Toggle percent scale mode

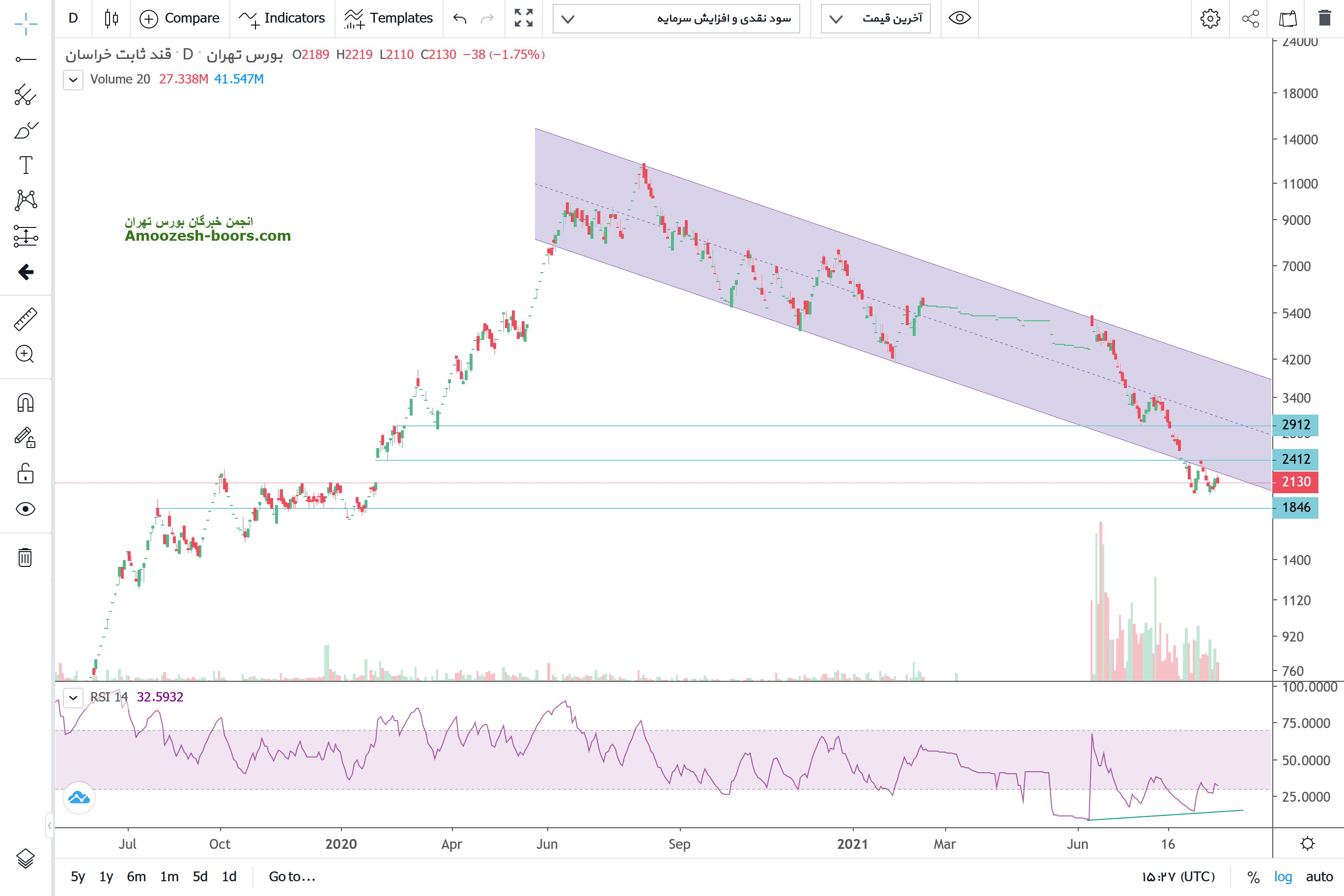(x=1253, y=876)
